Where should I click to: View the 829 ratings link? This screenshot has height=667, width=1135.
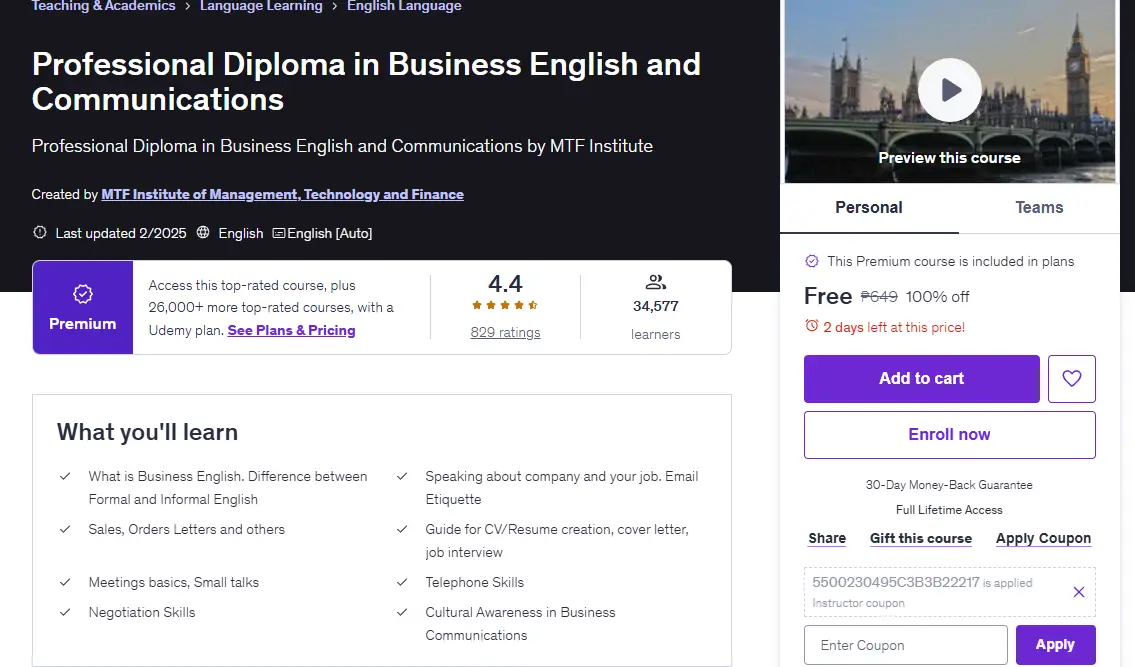(505, 332)
